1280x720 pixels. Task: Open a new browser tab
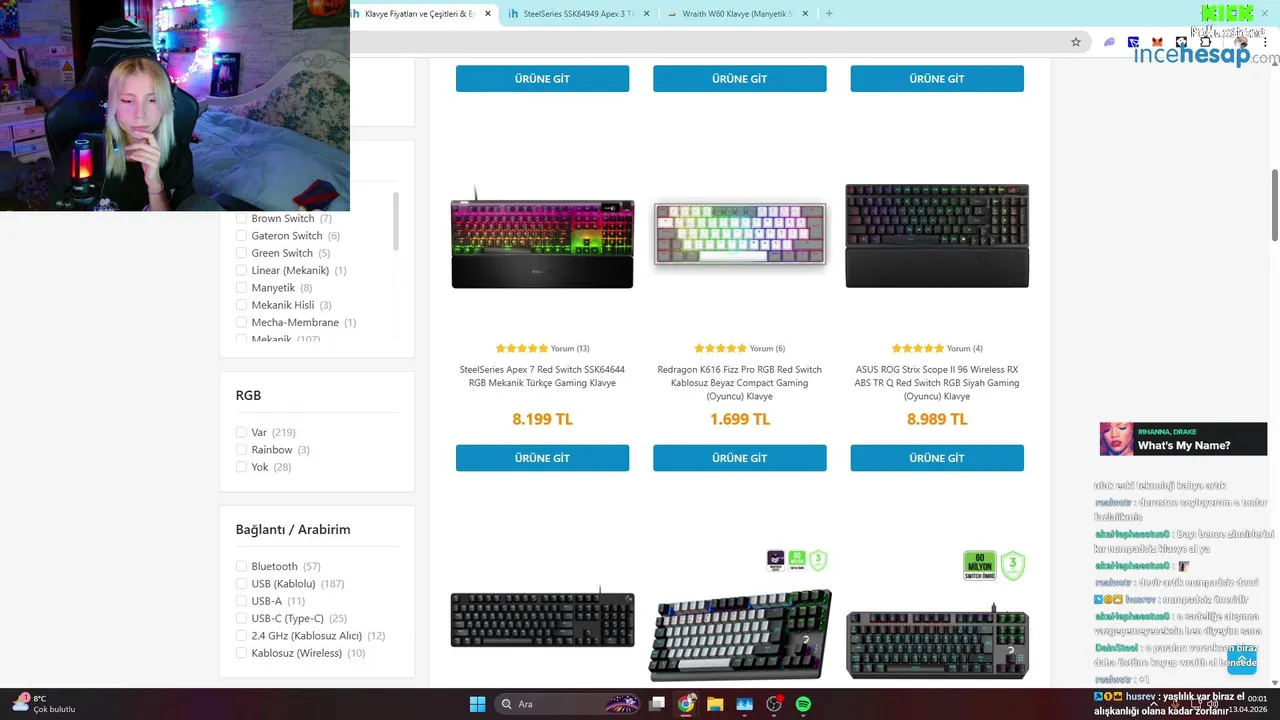click(829, 14)
